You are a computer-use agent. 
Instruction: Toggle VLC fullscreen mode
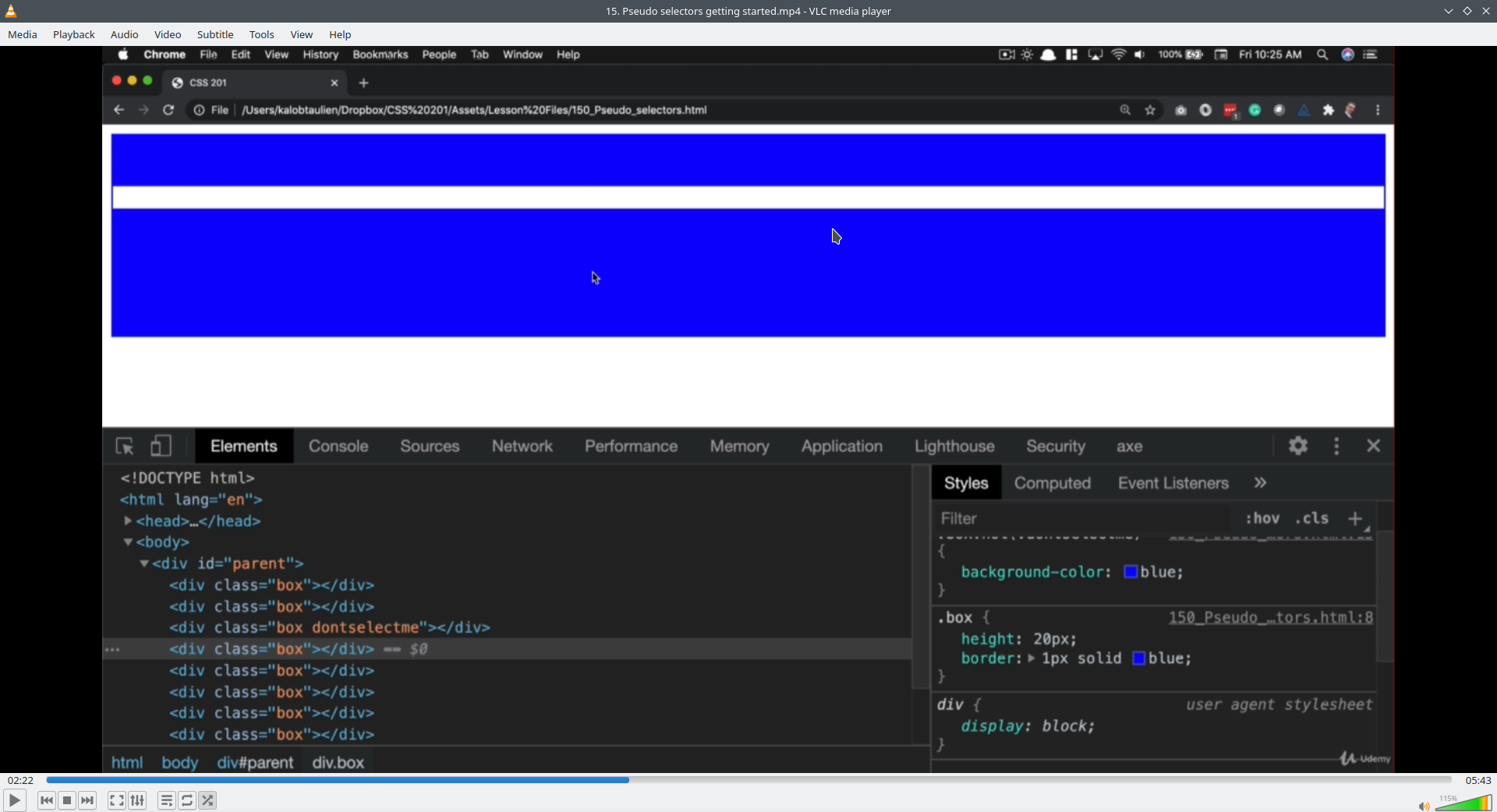tap(117, 800)
